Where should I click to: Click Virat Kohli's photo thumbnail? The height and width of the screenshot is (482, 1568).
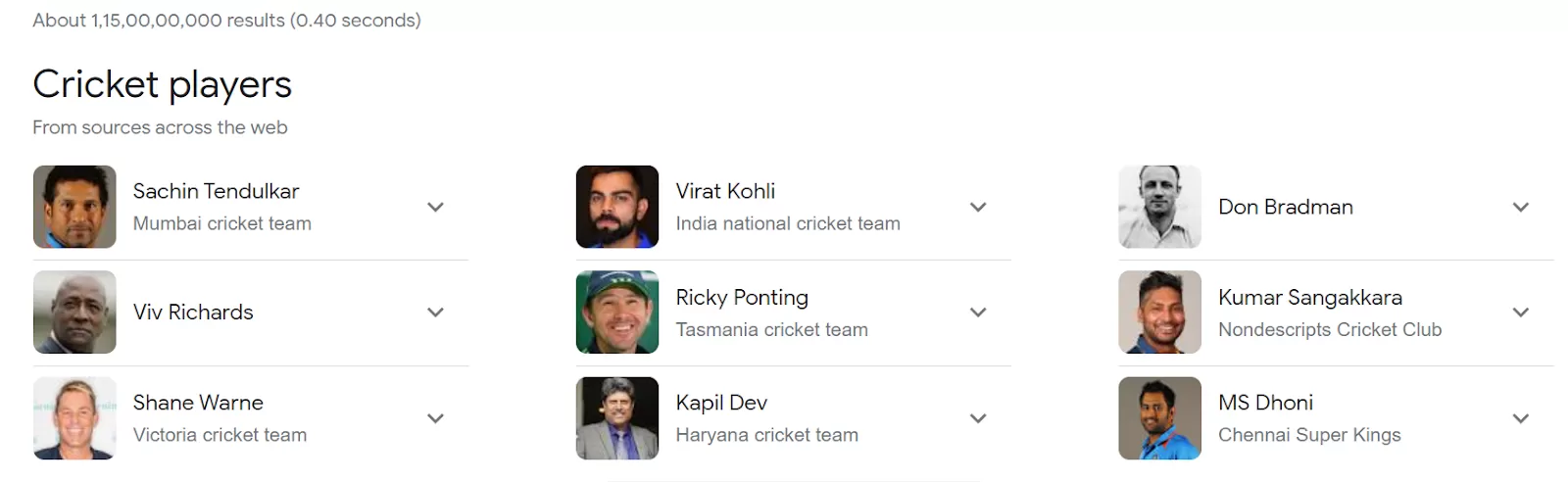click(x=617, y=207)
